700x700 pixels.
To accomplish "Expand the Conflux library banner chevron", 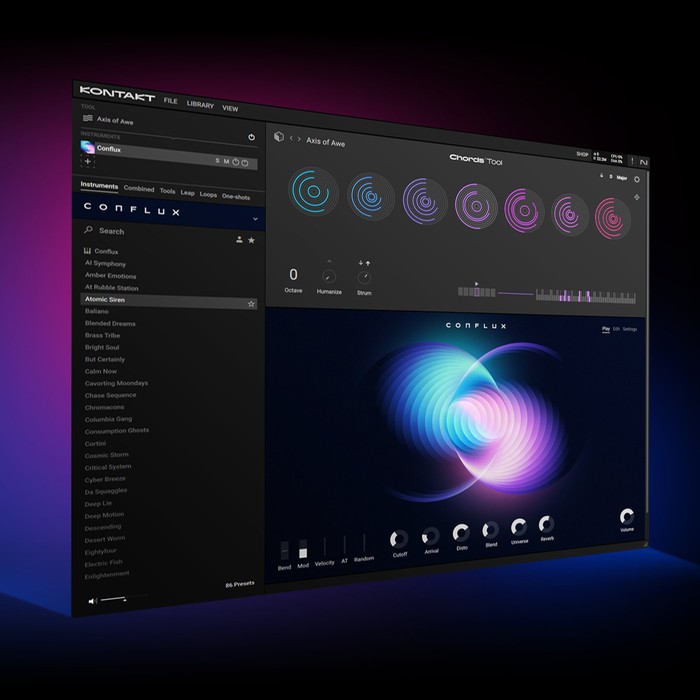I will coord(255,219).
